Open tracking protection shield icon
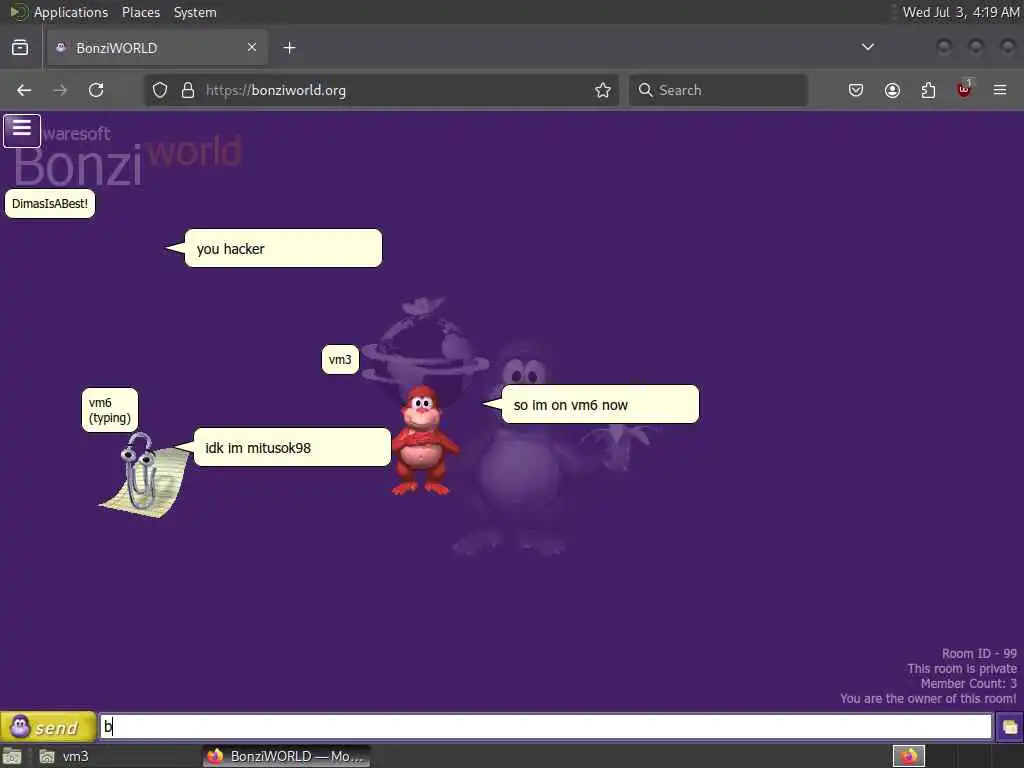1024x768 pixels. [160, 90]
